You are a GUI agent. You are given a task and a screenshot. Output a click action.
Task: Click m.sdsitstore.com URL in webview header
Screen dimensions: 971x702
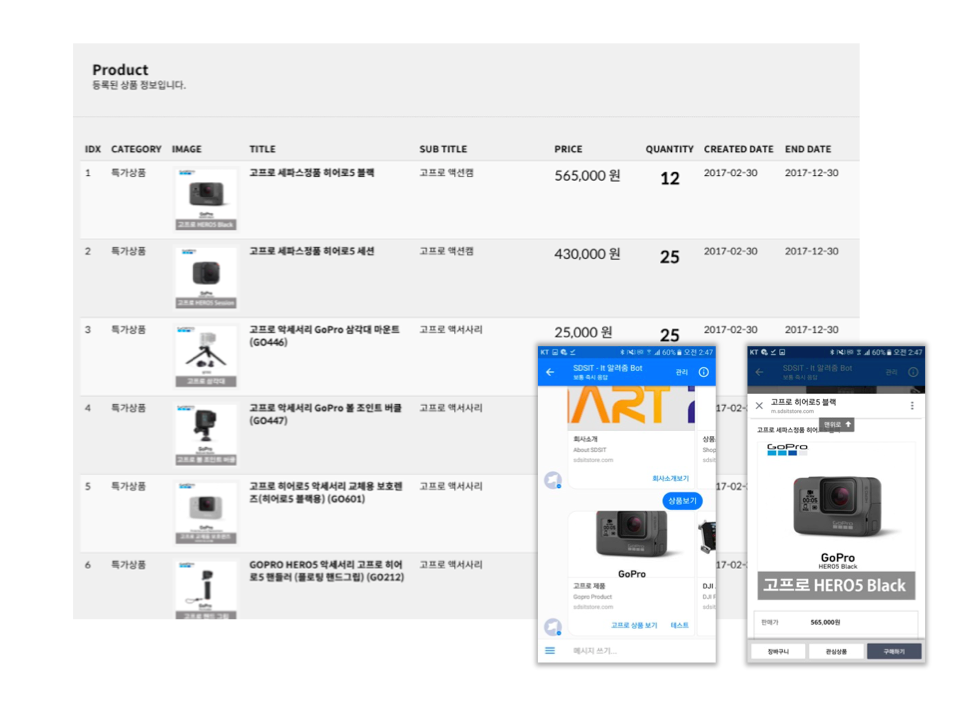(792, 412)
